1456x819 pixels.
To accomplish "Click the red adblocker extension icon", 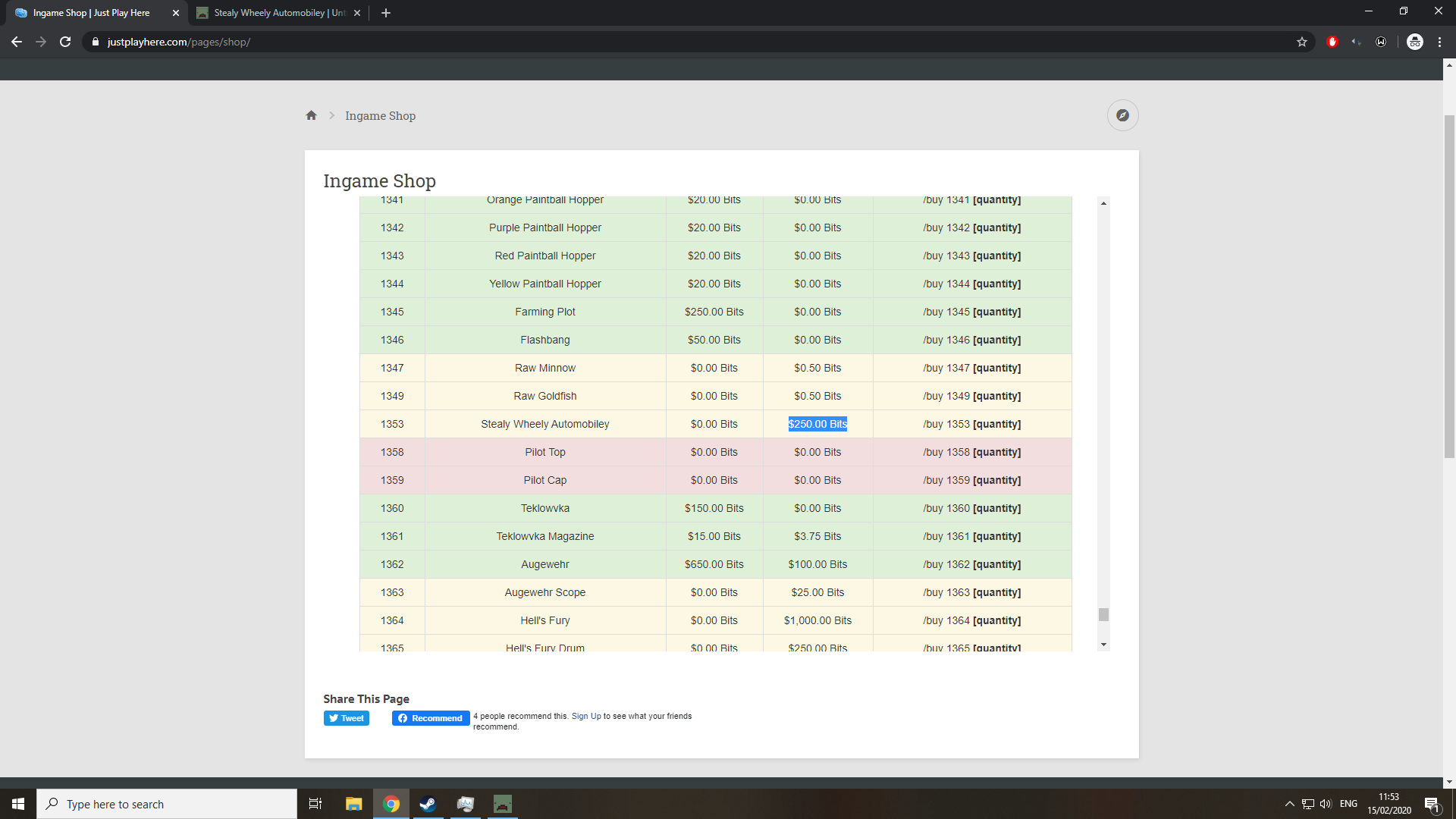I will [1332, 42].
